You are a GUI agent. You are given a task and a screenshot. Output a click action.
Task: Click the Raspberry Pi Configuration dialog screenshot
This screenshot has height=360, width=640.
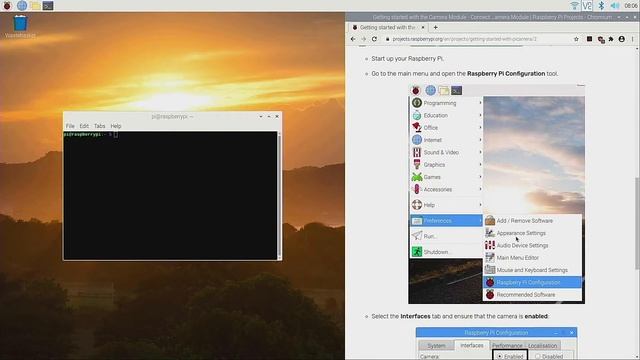pos(496,343)
